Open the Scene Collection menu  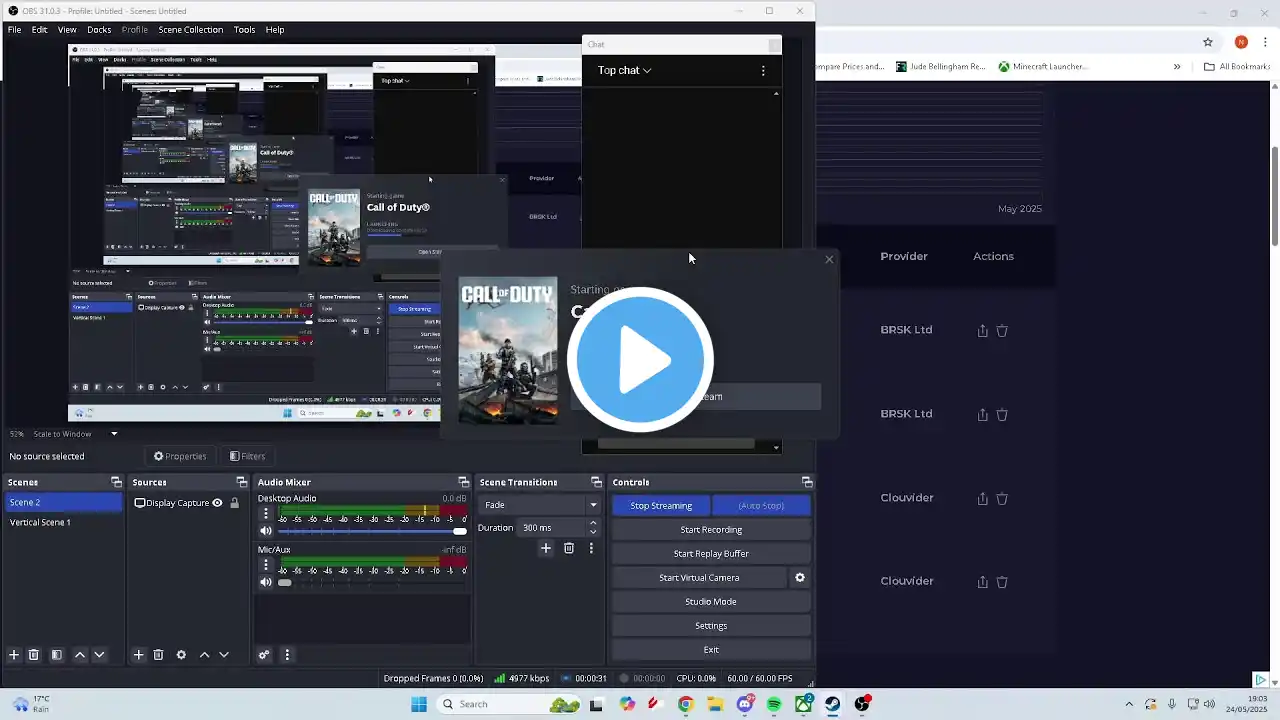coord(190,30)
